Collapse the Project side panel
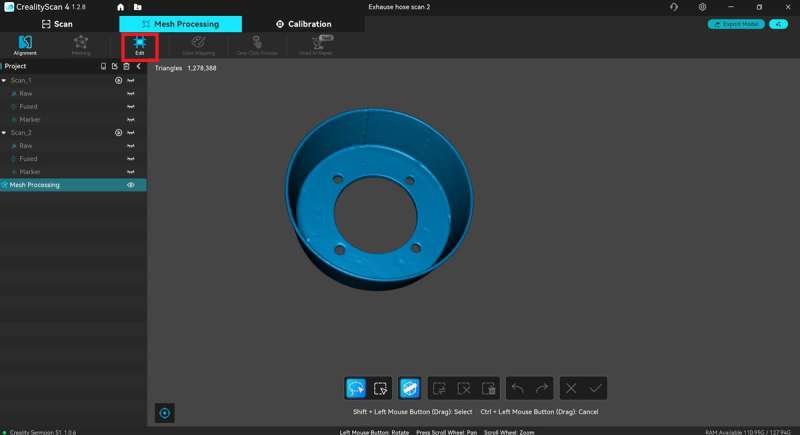 tap(138, 66)
